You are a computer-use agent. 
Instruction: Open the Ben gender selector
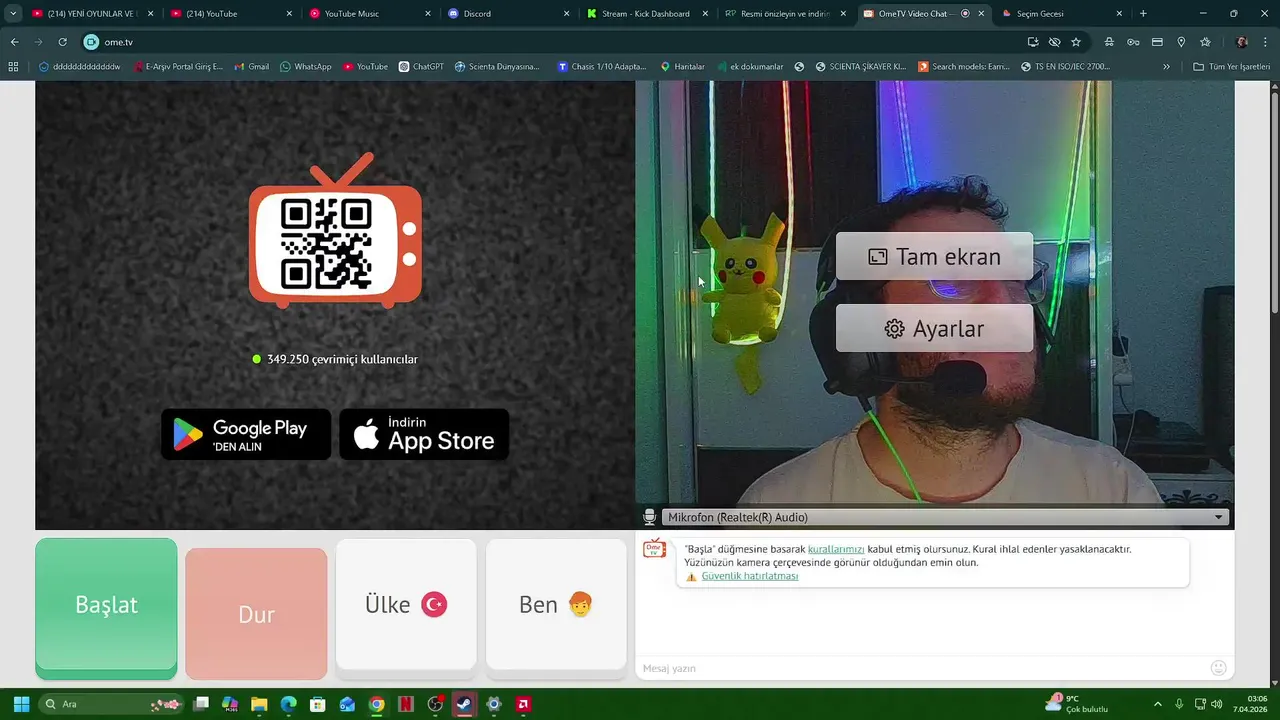coord(556,605)
